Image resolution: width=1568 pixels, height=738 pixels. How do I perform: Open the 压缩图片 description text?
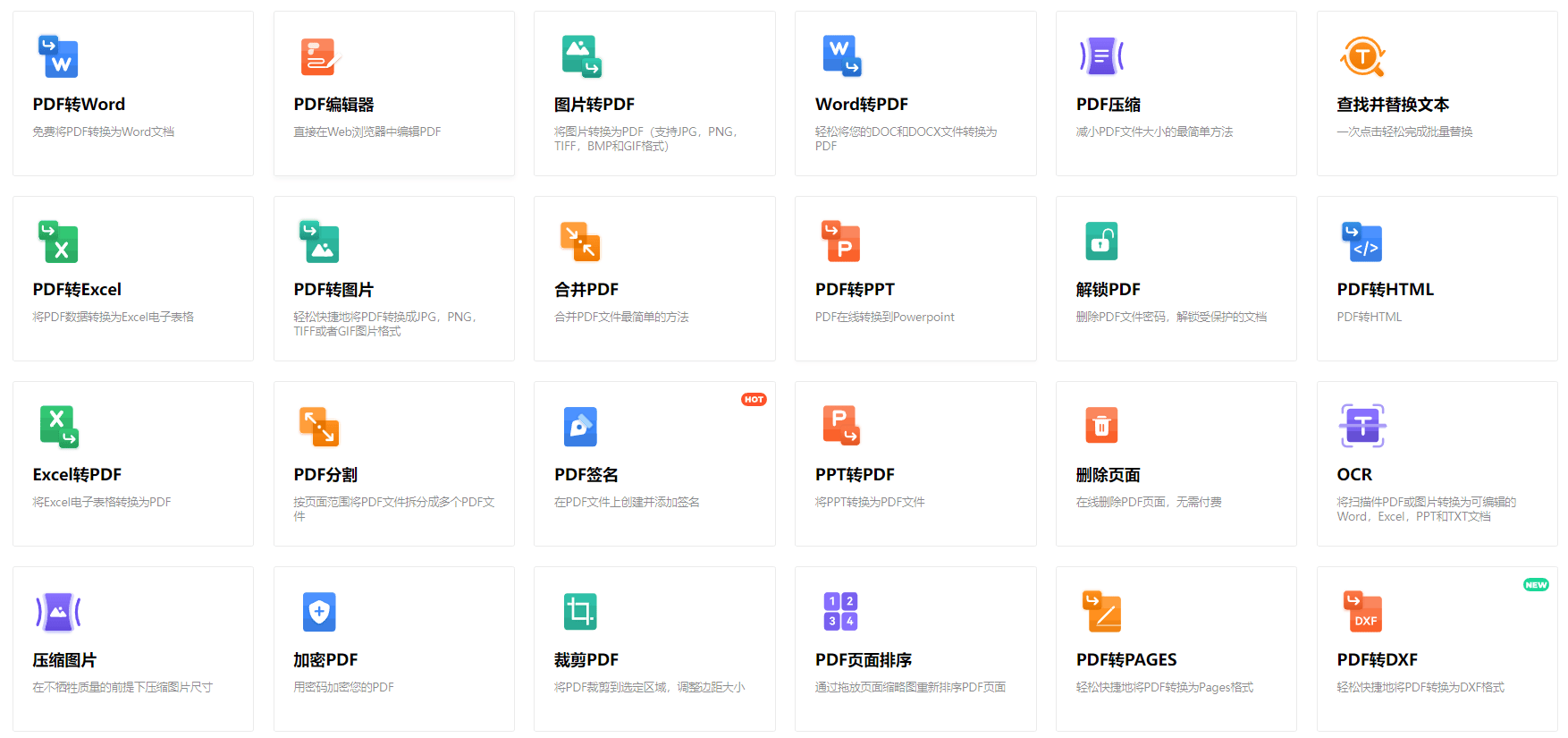[122, 687]
